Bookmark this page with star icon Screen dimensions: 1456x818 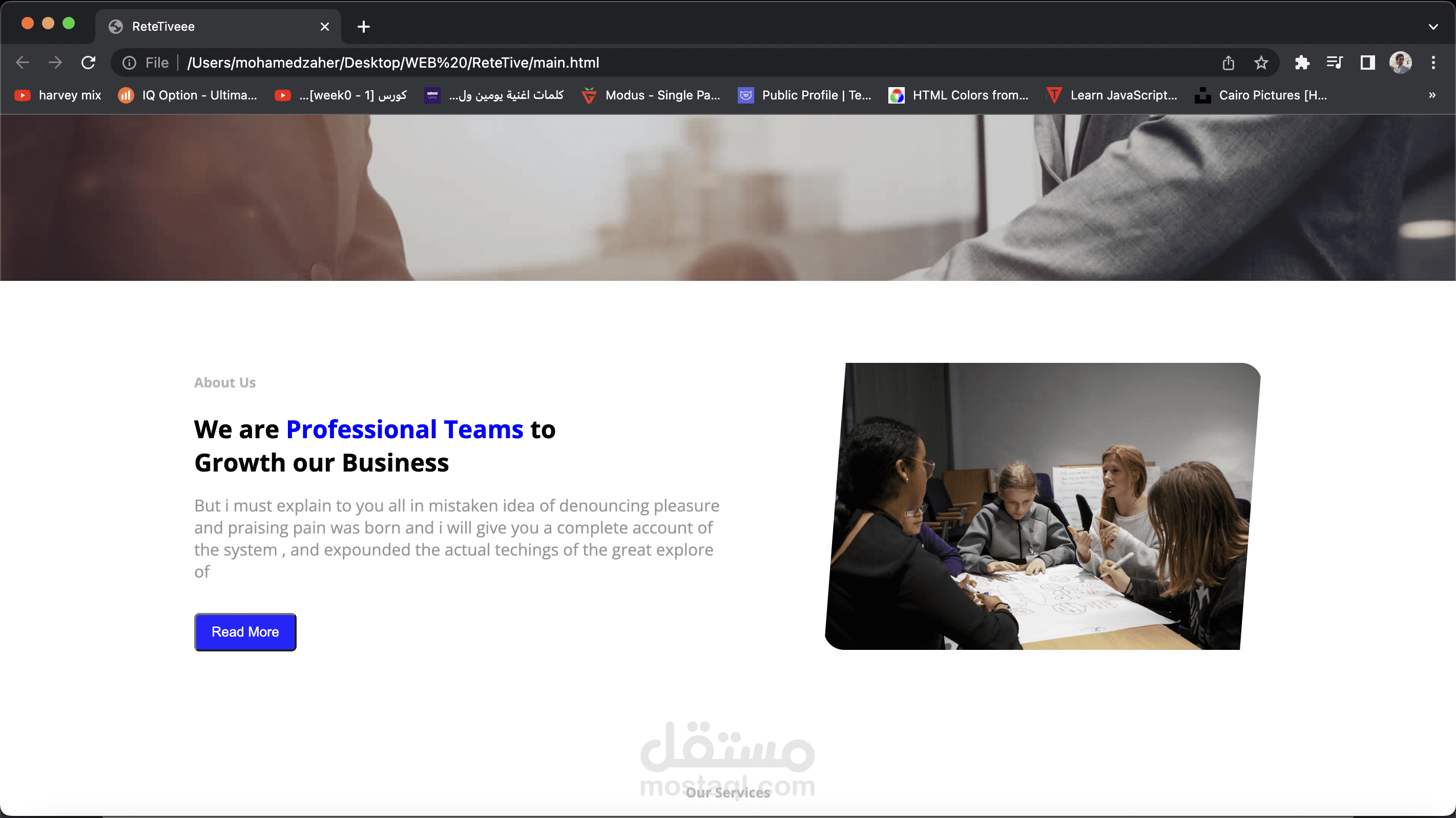(x=1261, y=62)
